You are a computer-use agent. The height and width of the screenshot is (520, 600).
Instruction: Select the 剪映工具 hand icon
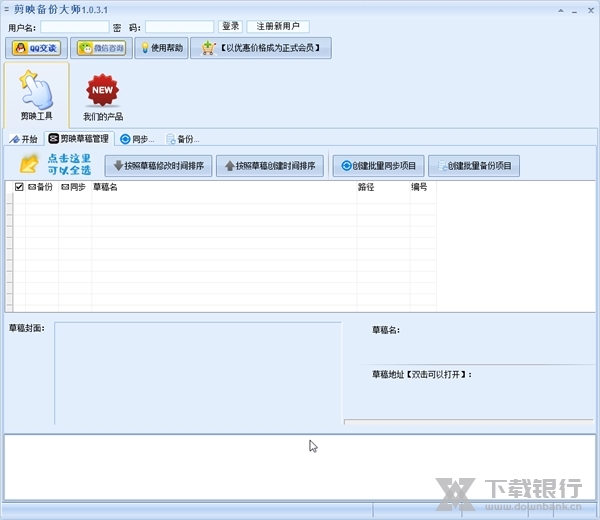point(37,95)
